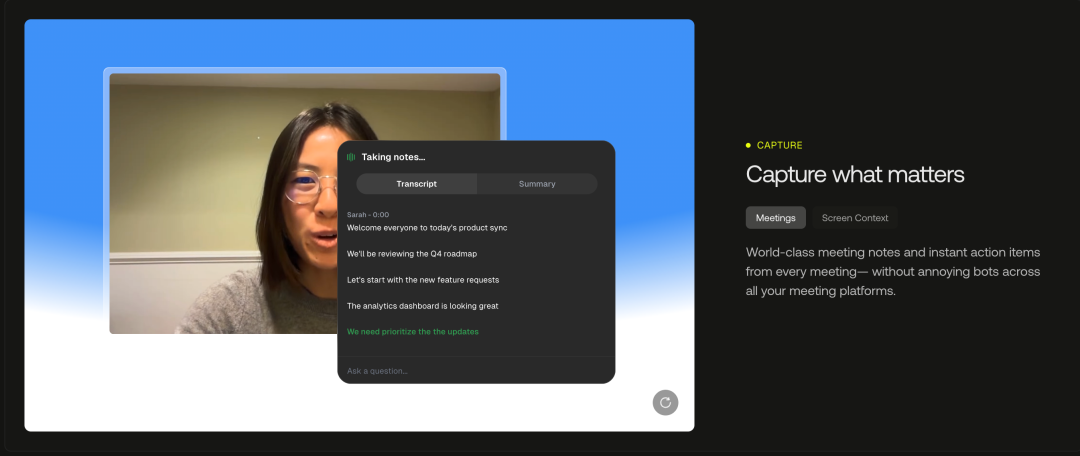Click the yellow dot beside CAPTURE

(748, 146)
